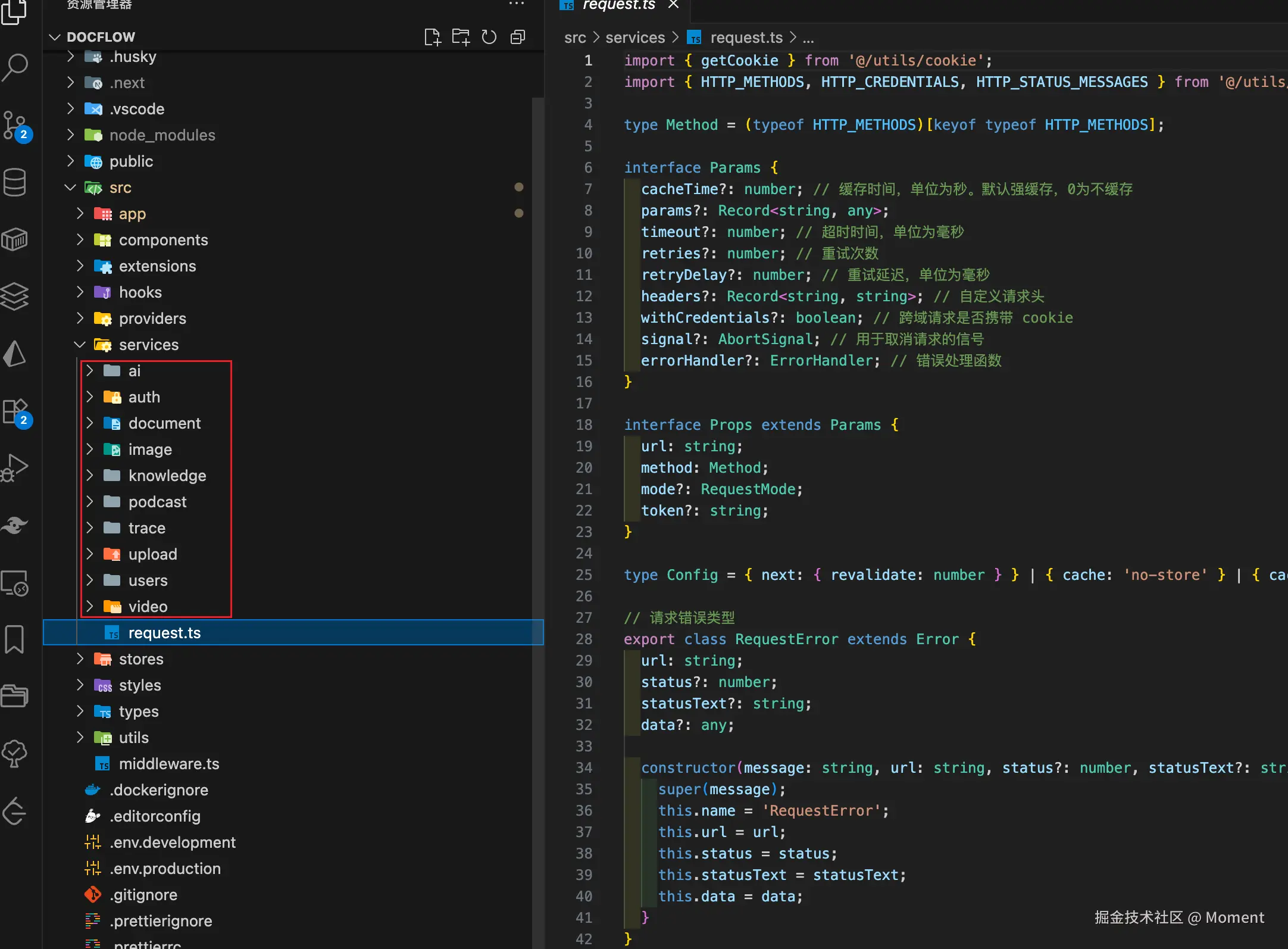Open explorer more actions ellipsis menu

[x=517, y=5]
